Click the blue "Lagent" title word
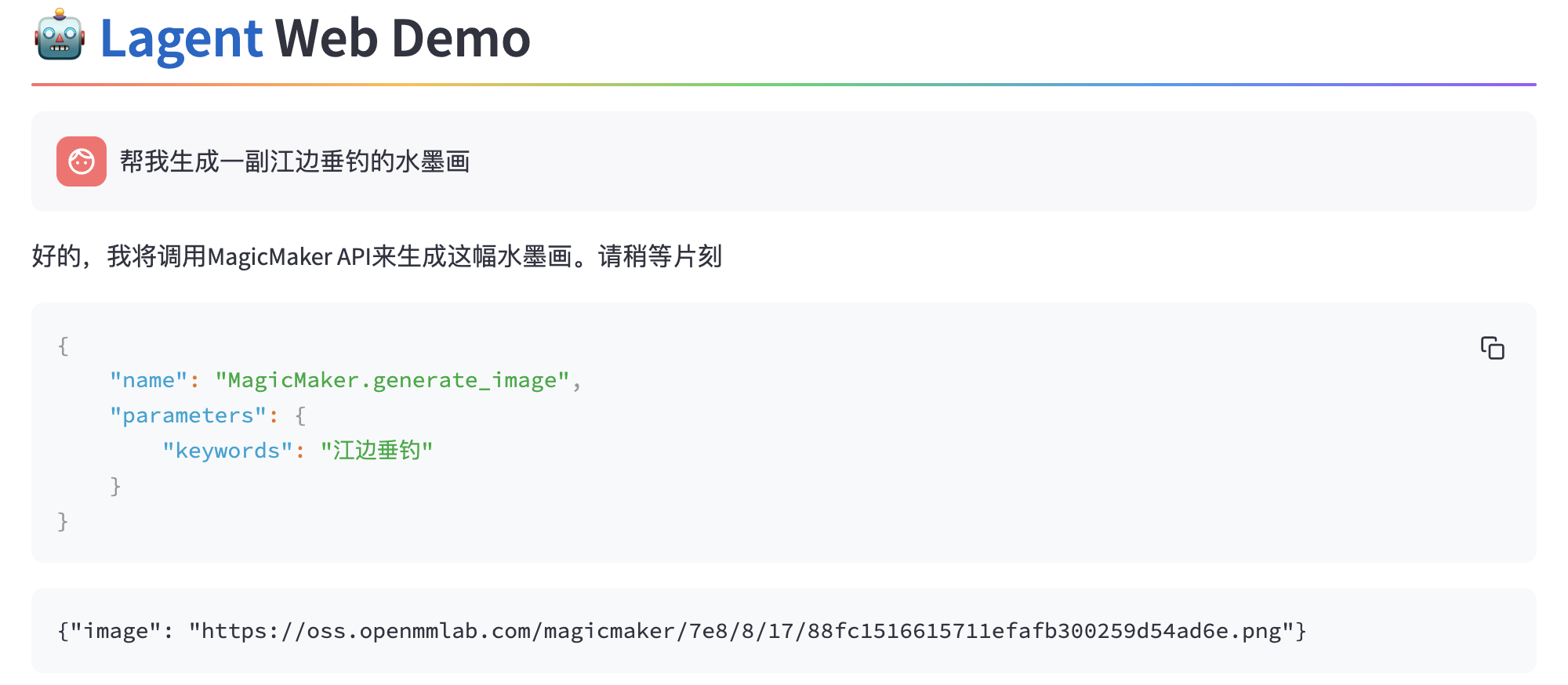The width and height of the screenshot is (1568, 685). [181, 38]
